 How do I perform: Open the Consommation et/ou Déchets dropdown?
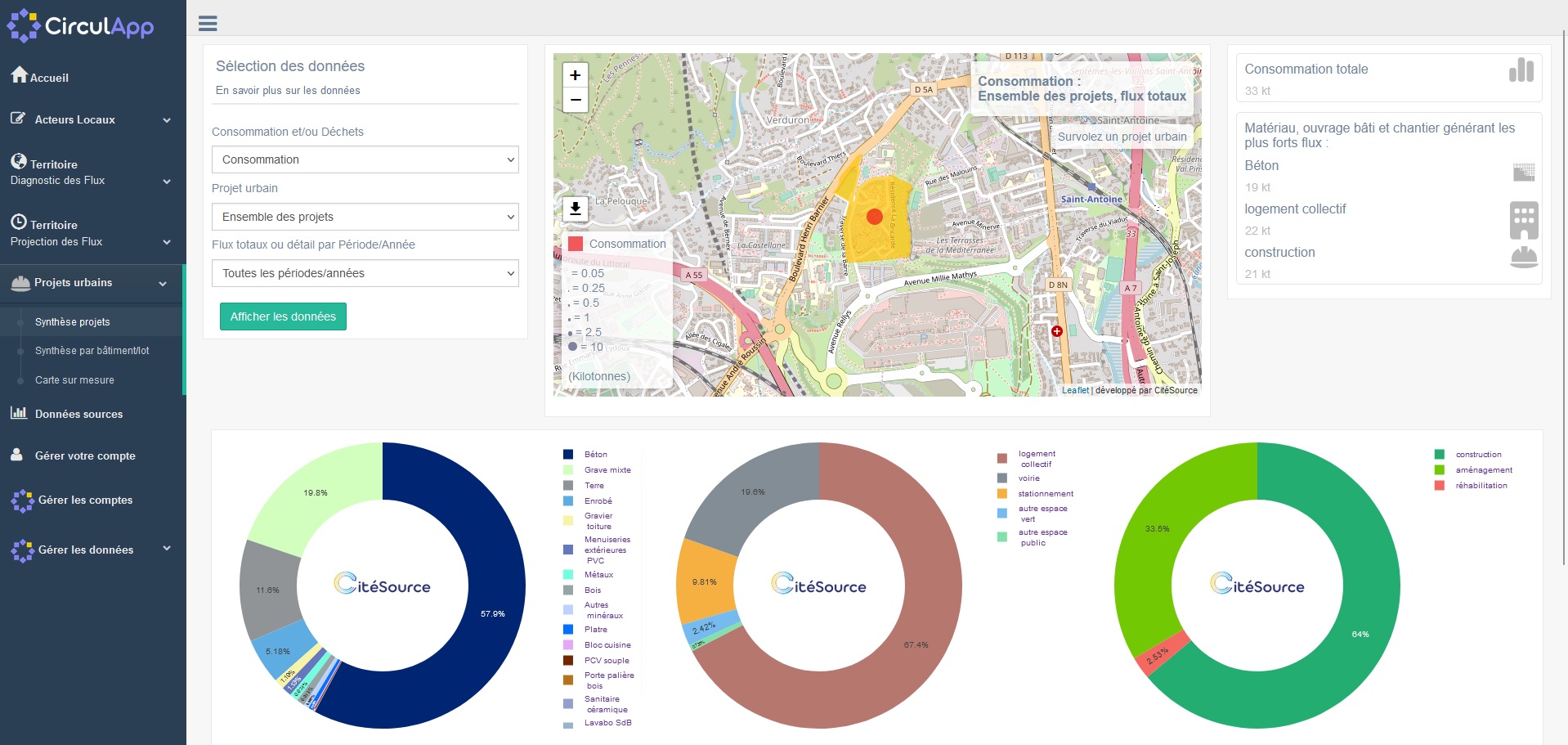(x=365, y=159)
